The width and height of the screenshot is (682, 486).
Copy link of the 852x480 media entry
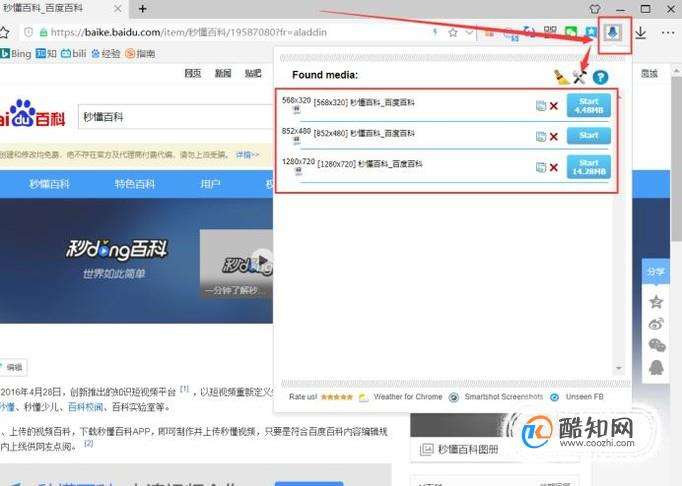pos(541,137)
